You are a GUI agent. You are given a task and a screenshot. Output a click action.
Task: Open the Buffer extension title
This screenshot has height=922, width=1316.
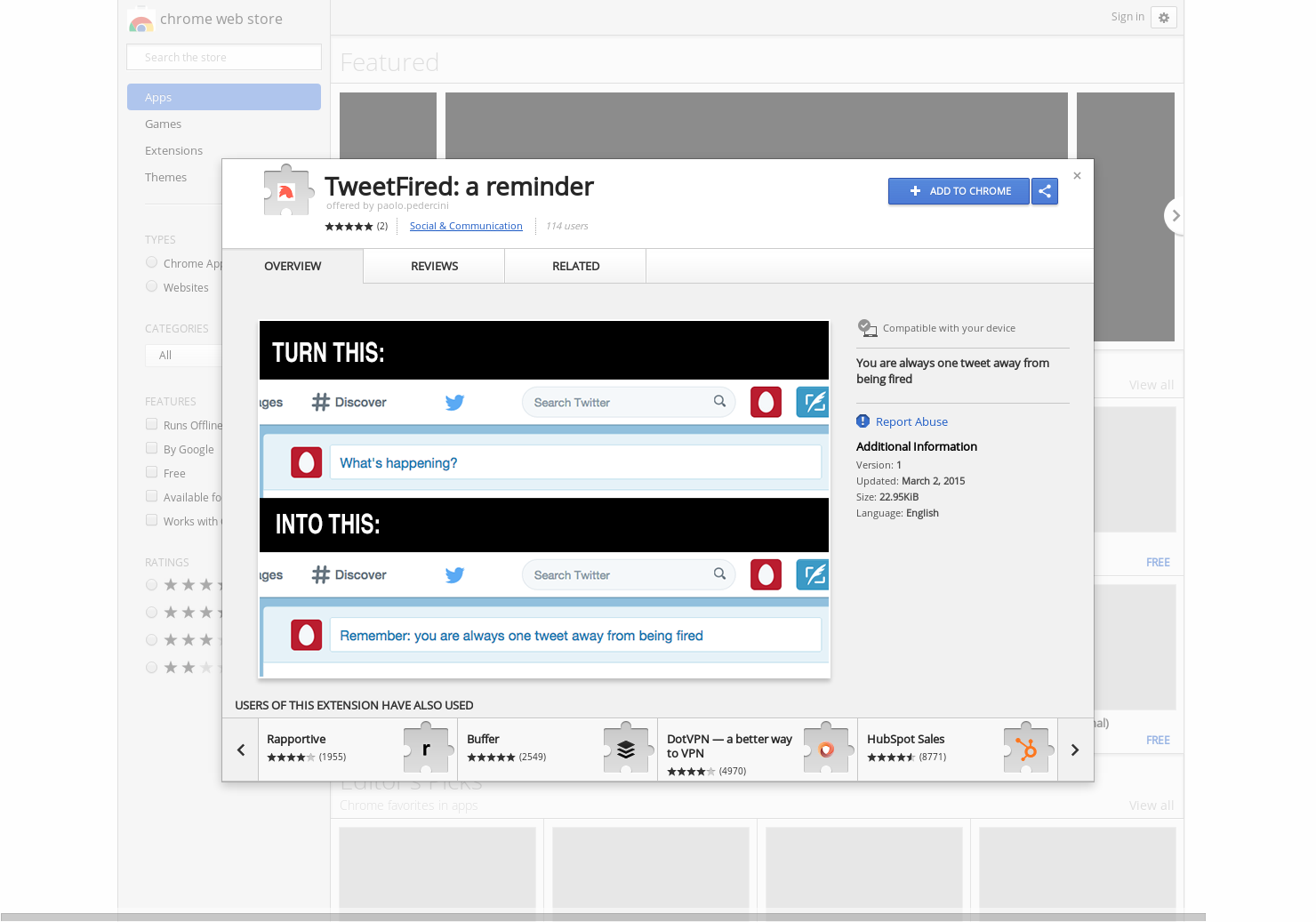tap(483, 739)
